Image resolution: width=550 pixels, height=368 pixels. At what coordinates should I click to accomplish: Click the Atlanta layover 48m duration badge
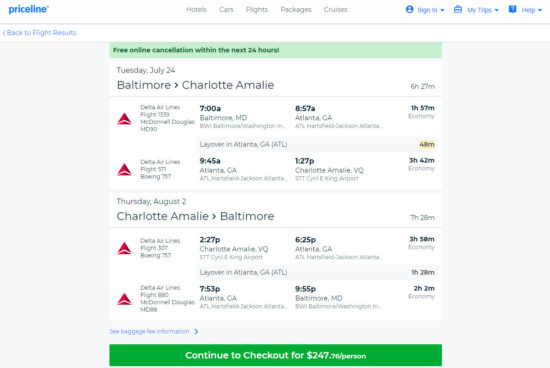427,145
